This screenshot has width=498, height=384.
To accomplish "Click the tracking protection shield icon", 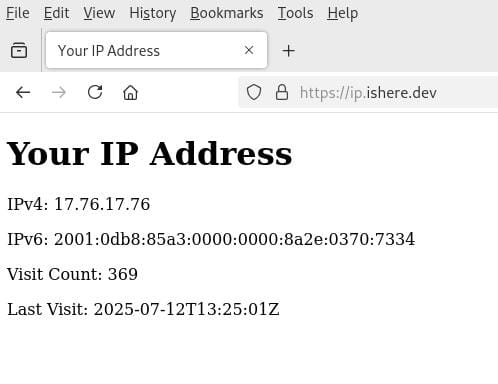I will [254, 92].
